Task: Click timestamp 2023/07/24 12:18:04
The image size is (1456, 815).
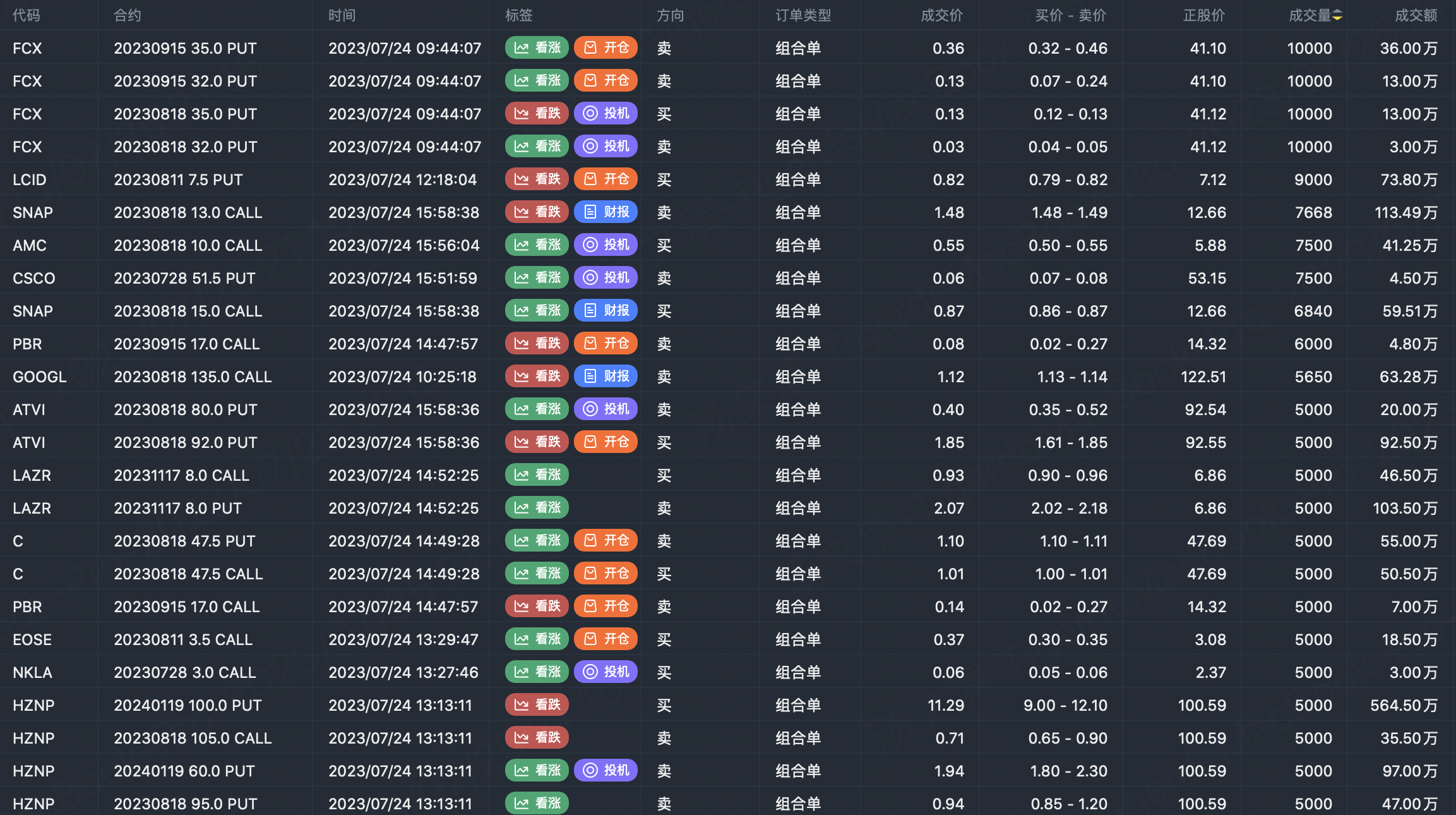Action: (402, 180)
